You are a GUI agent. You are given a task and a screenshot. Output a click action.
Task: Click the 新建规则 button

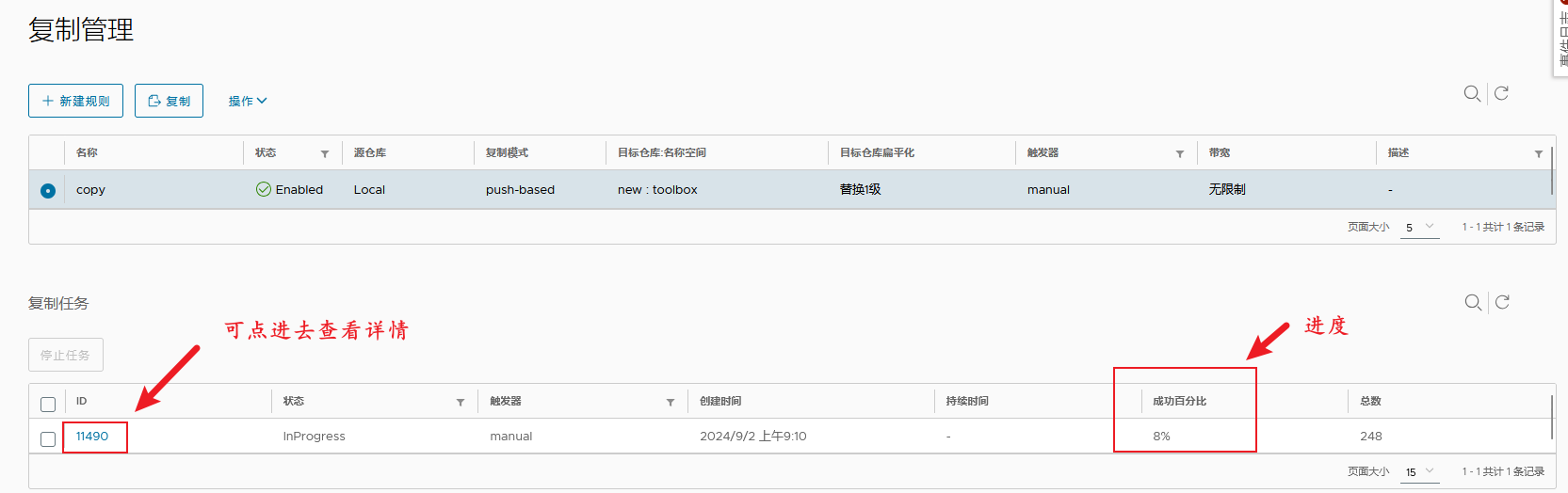[x=75, y=101]
